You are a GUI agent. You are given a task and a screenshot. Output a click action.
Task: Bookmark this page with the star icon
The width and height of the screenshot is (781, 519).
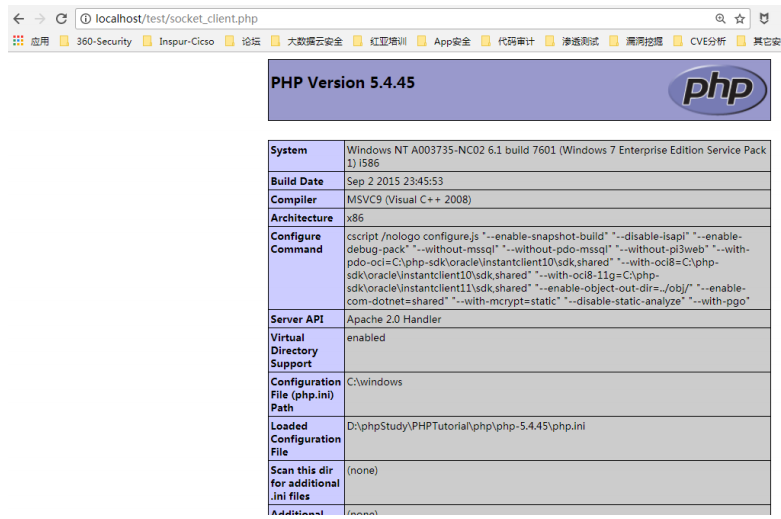(x=740, y=19)
